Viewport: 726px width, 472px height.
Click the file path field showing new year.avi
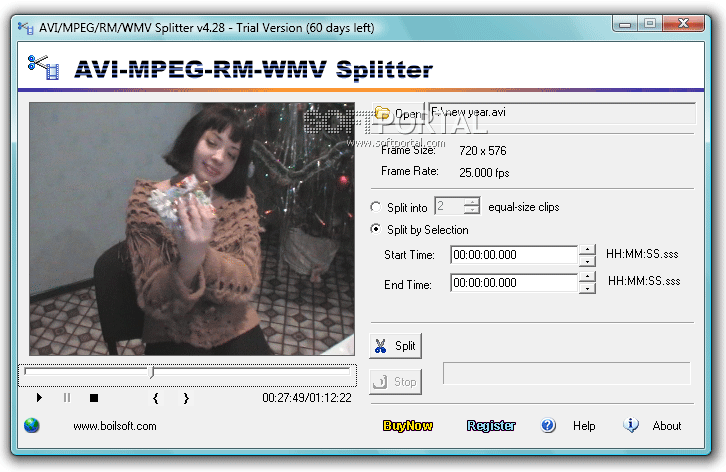tap(562, 113)
